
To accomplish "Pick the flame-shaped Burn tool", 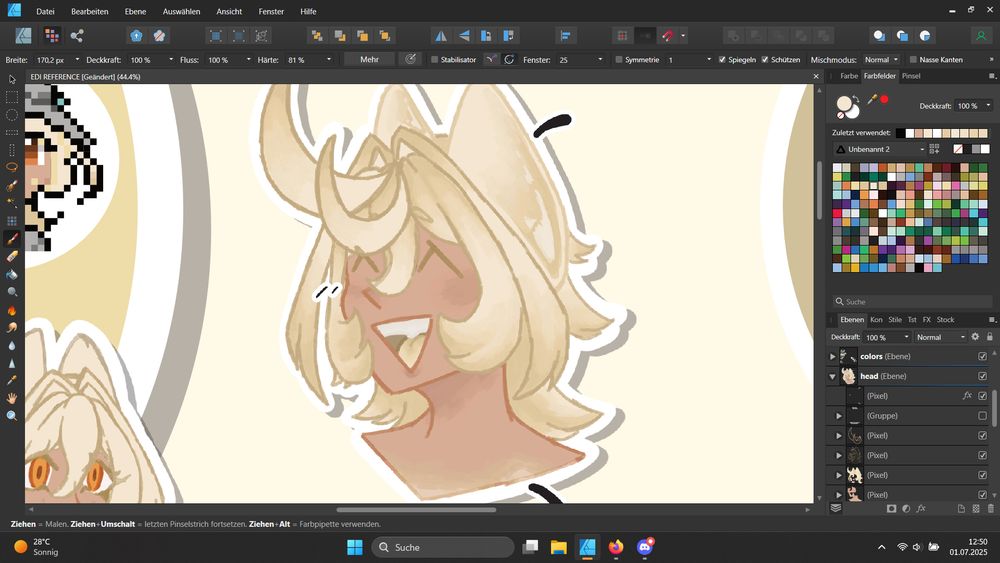I will tap(12, 311).
